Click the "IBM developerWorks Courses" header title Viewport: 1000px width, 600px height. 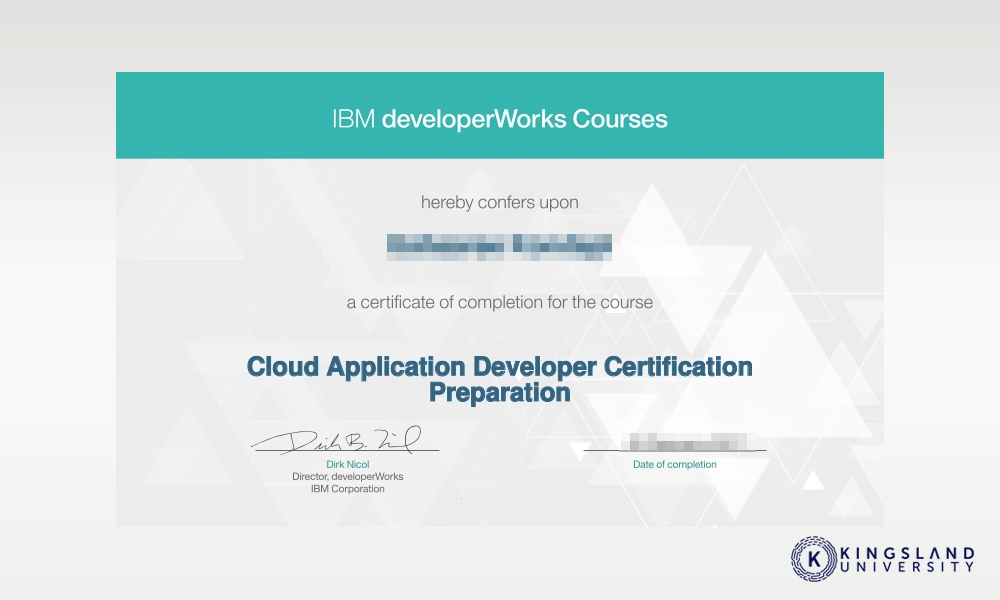[499, 119]
